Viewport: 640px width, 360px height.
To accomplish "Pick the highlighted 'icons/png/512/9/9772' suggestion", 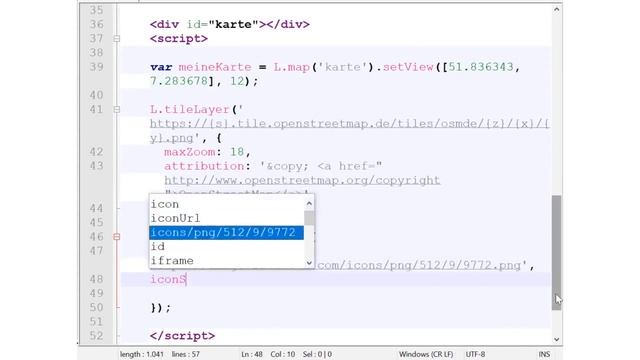I will (x=227, y=233).
